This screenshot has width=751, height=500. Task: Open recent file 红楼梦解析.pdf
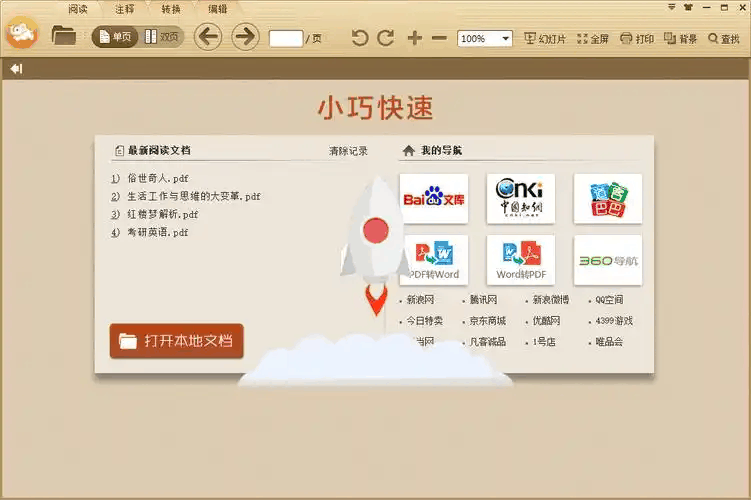tap(162, 214)
